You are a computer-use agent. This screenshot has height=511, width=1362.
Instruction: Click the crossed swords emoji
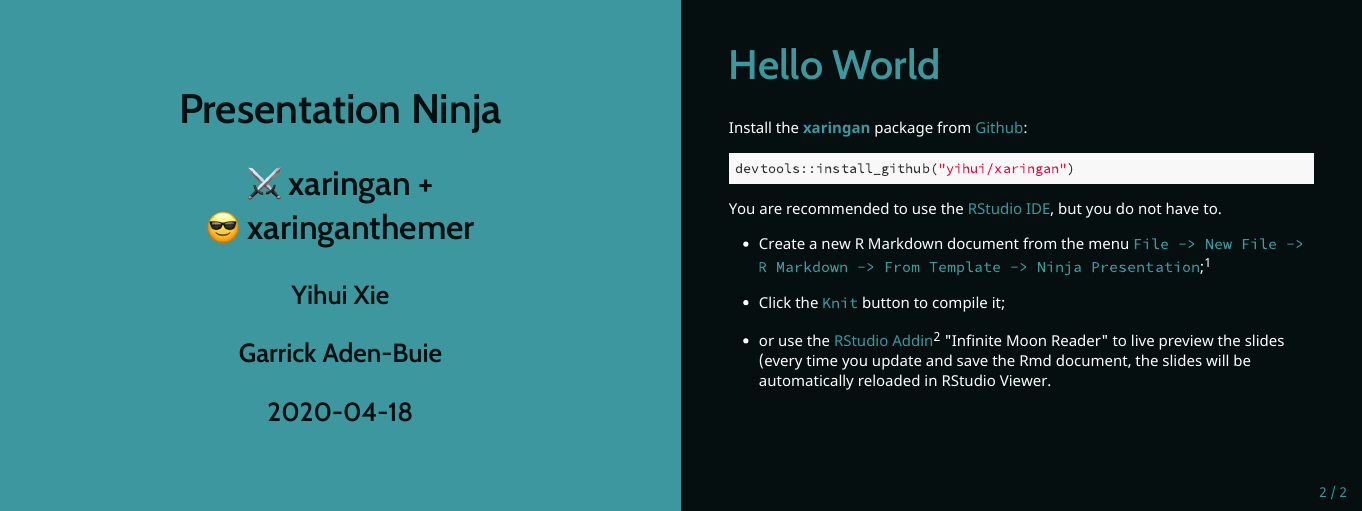coord(264,184)
